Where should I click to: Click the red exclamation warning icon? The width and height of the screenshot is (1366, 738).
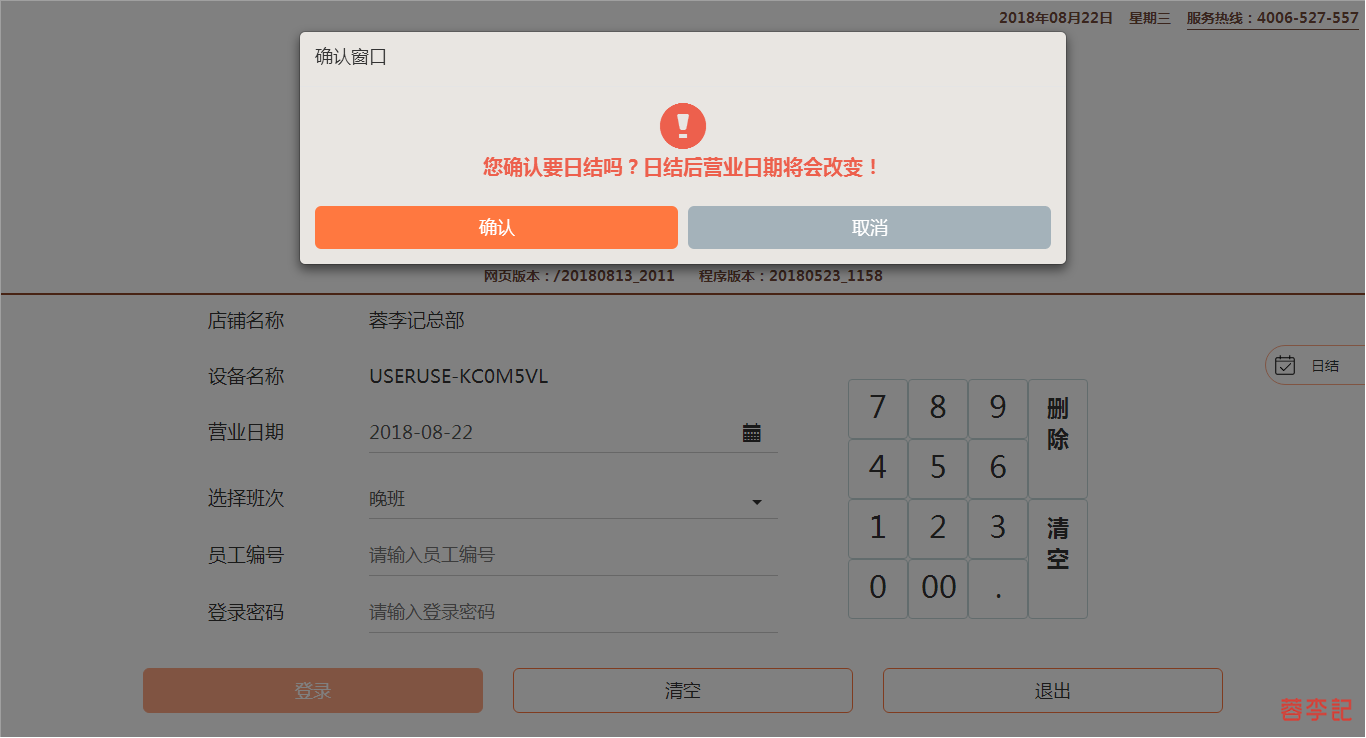pyautogui.click(x=683, y=126)
